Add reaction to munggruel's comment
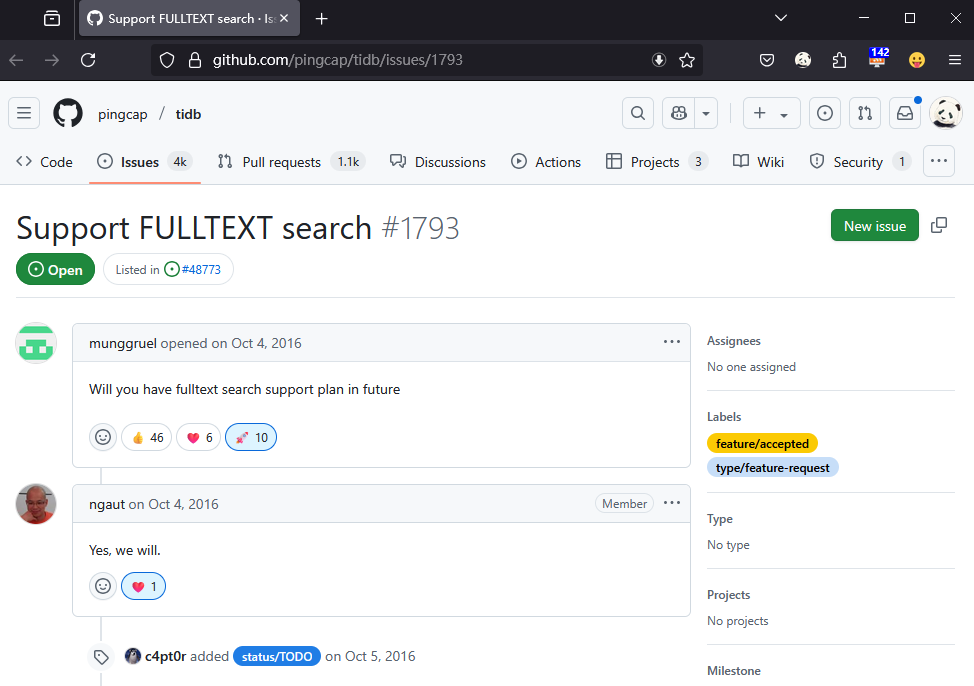This screenshot has width=974, height=686. [x=103, y=437]
